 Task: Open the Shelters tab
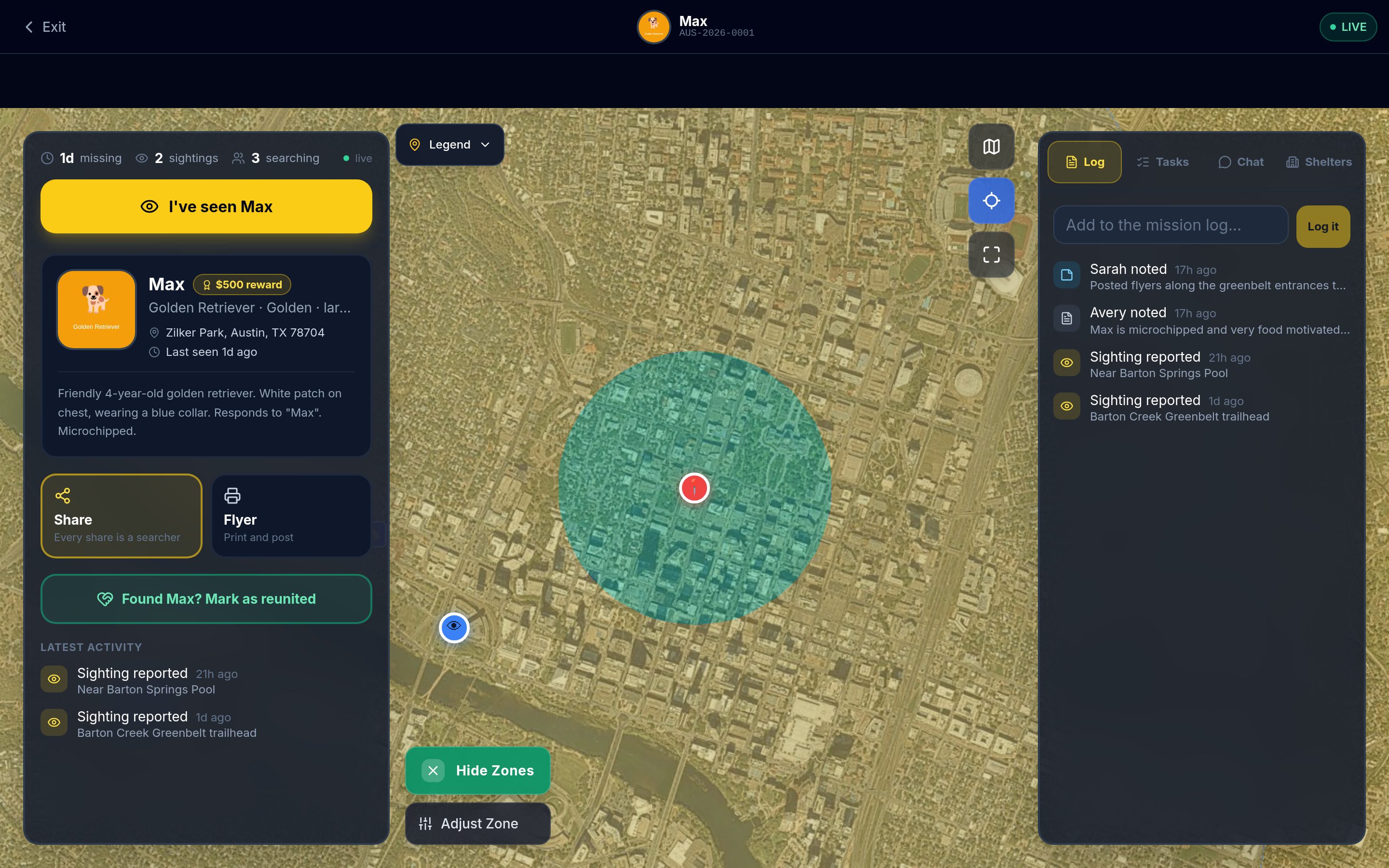[x=1319, y=162]
